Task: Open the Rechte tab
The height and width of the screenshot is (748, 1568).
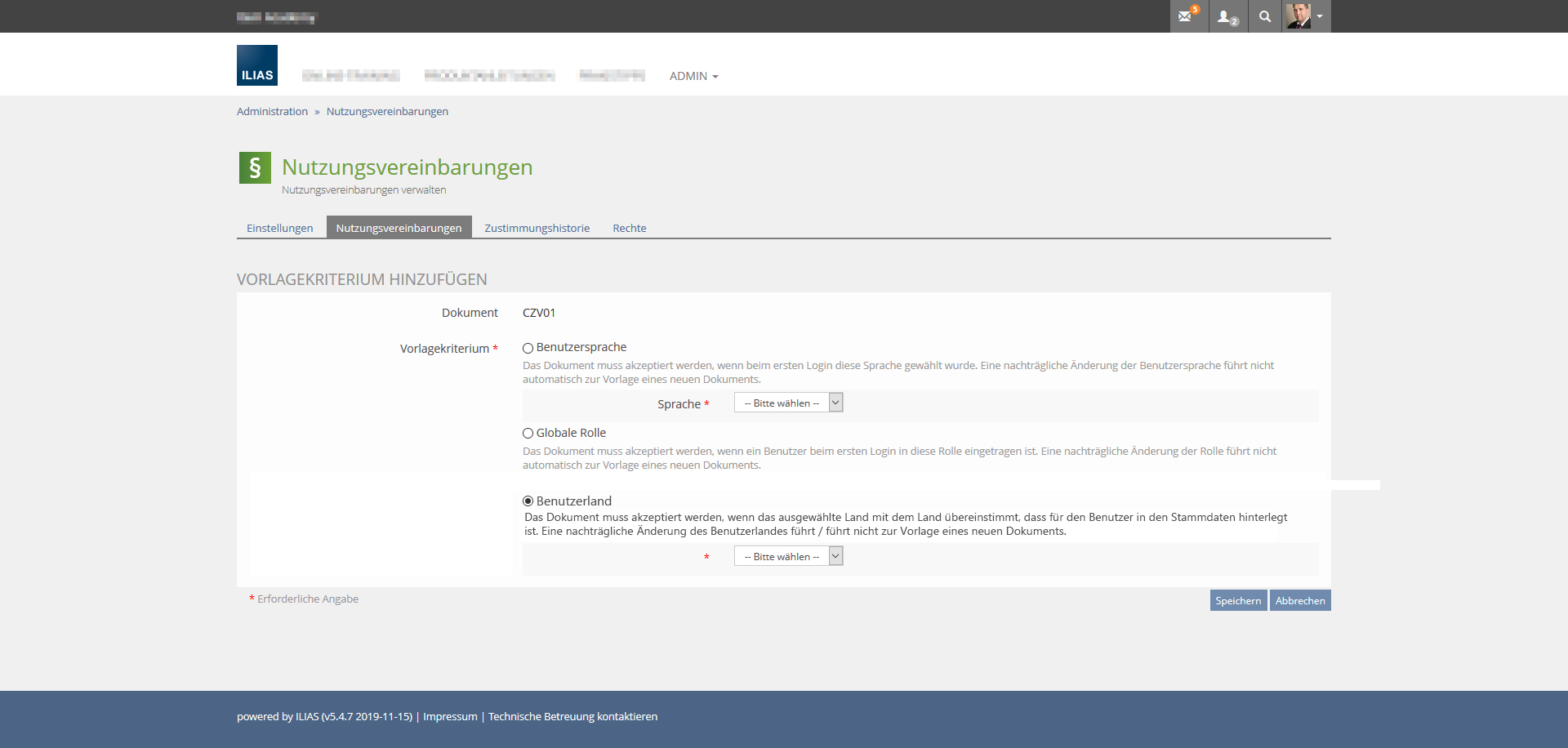Action: 629,228
